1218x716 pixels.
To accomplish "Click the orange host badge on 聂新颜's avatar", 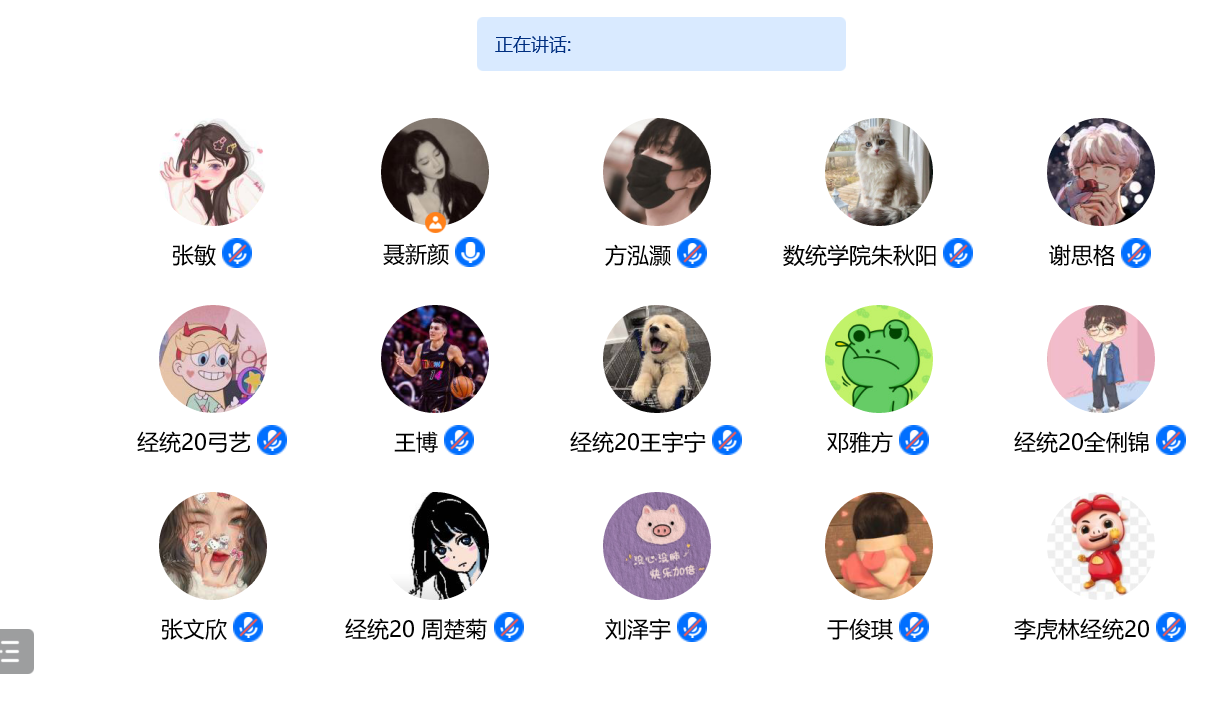I will tap(435, 222).
